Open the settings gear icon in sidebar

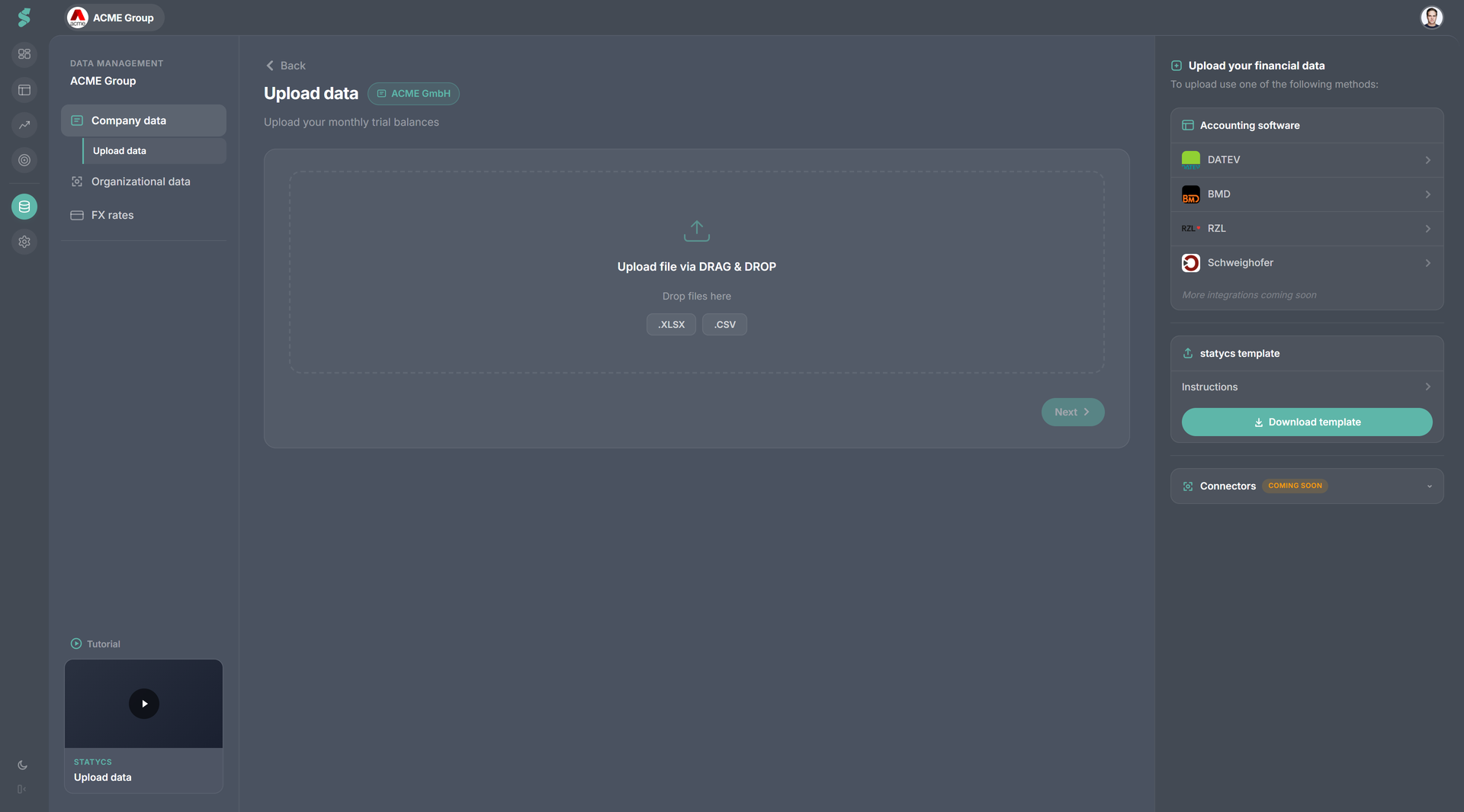coord(24,242)
